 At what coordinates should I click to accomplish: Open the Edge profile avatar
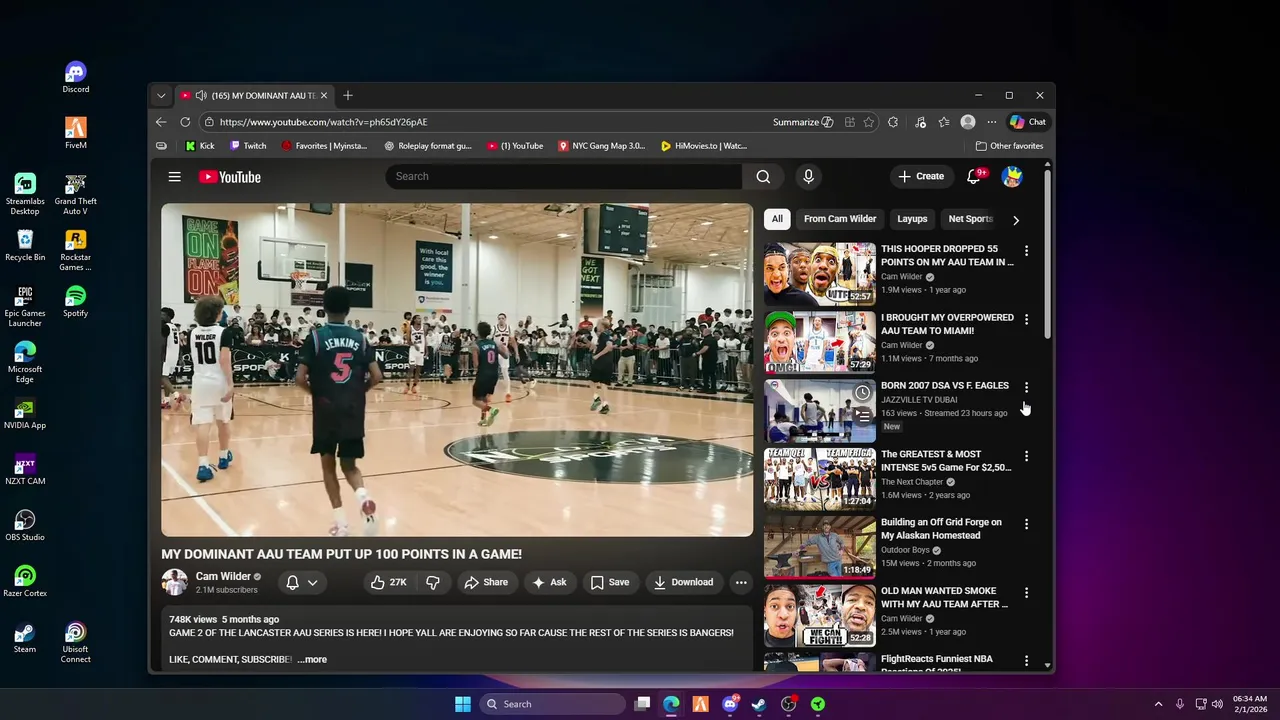968,122
